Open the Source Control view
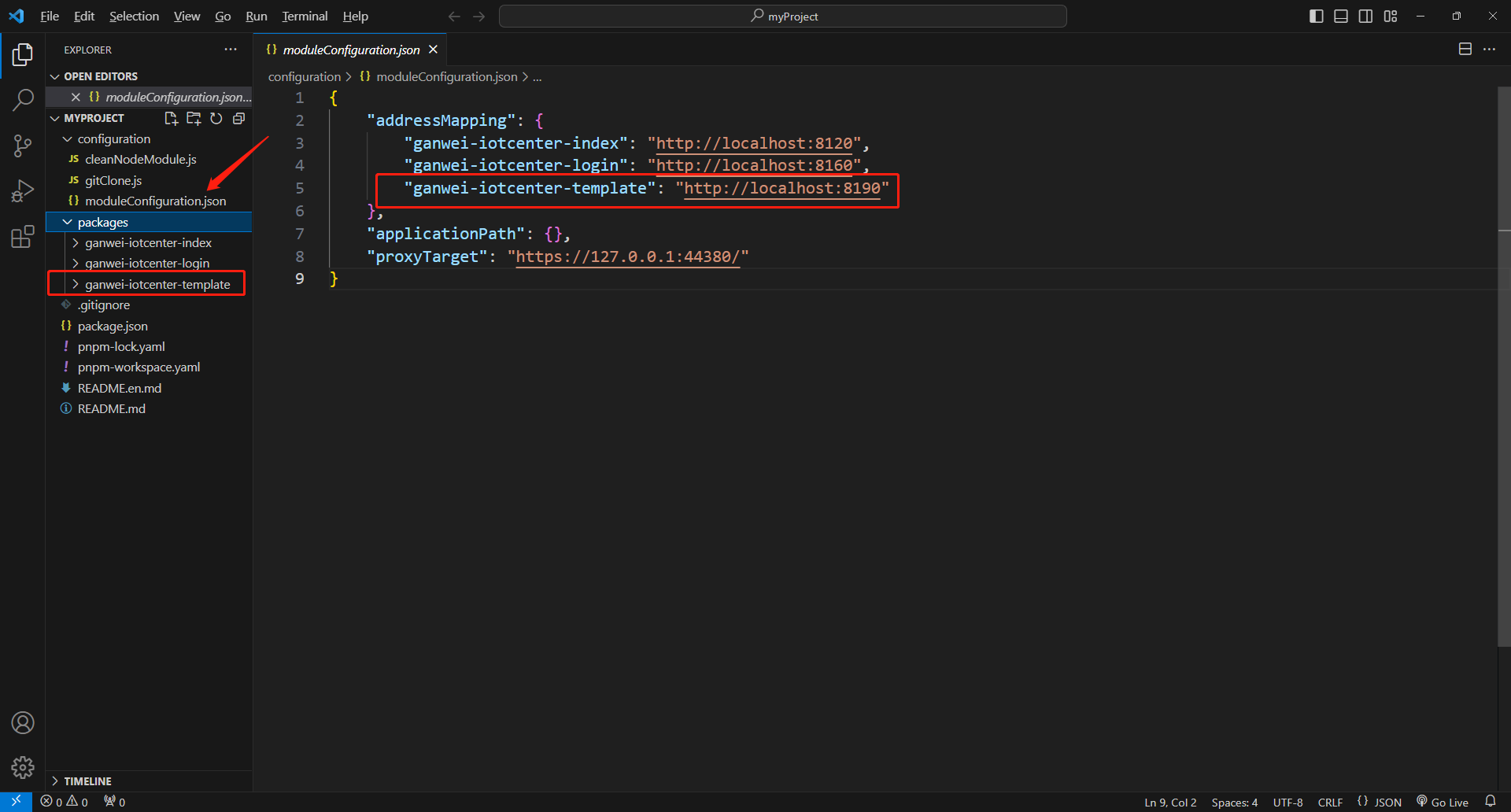The image size is (1511, 812). 23,146
